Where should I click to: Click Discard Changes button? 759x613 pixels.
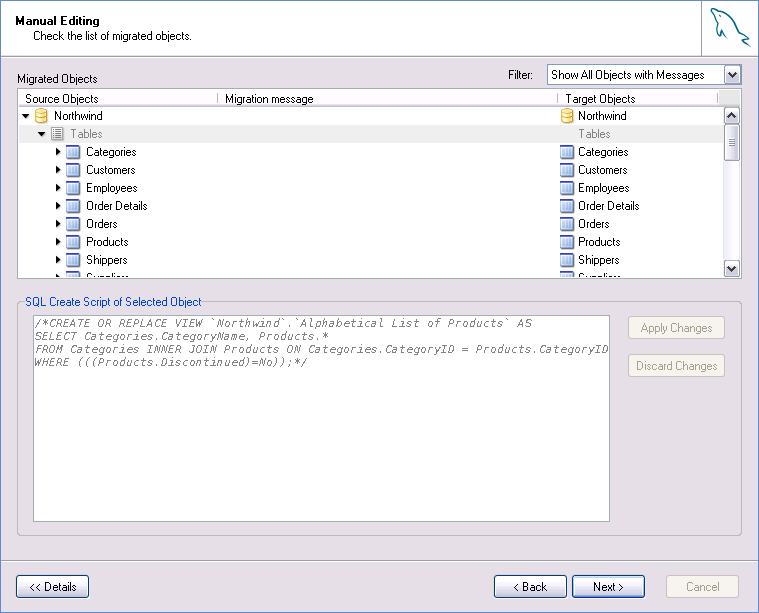[x=676, y=366]
